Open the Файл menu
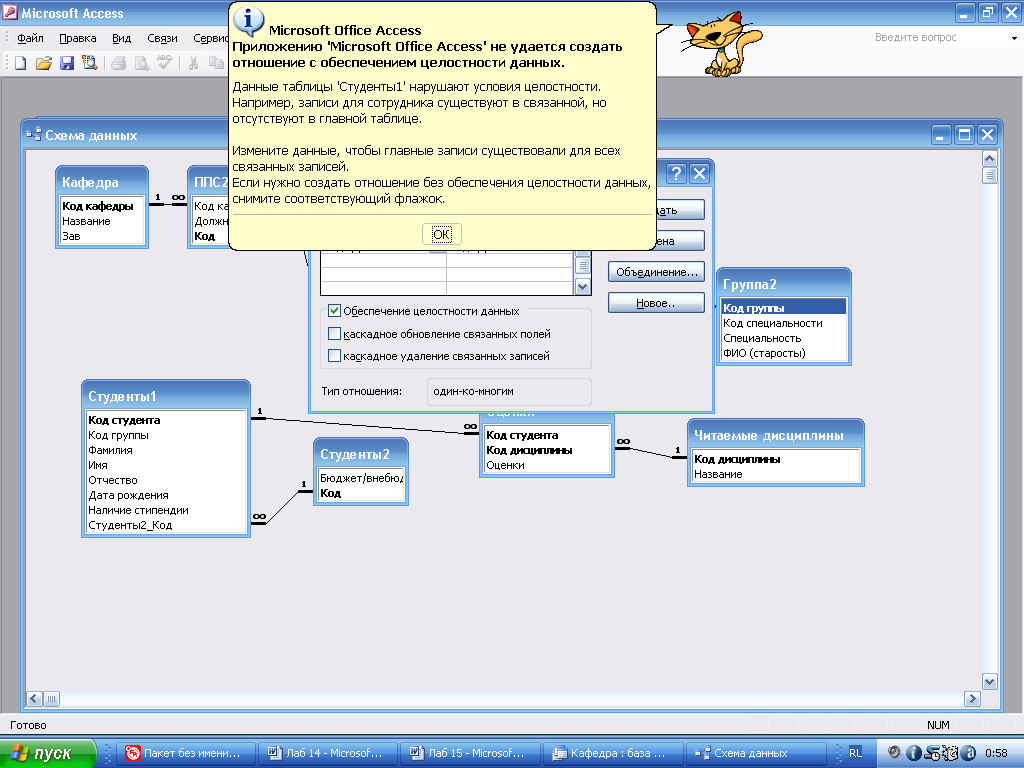Screen dimensions: 1024x768 [30, 39]
